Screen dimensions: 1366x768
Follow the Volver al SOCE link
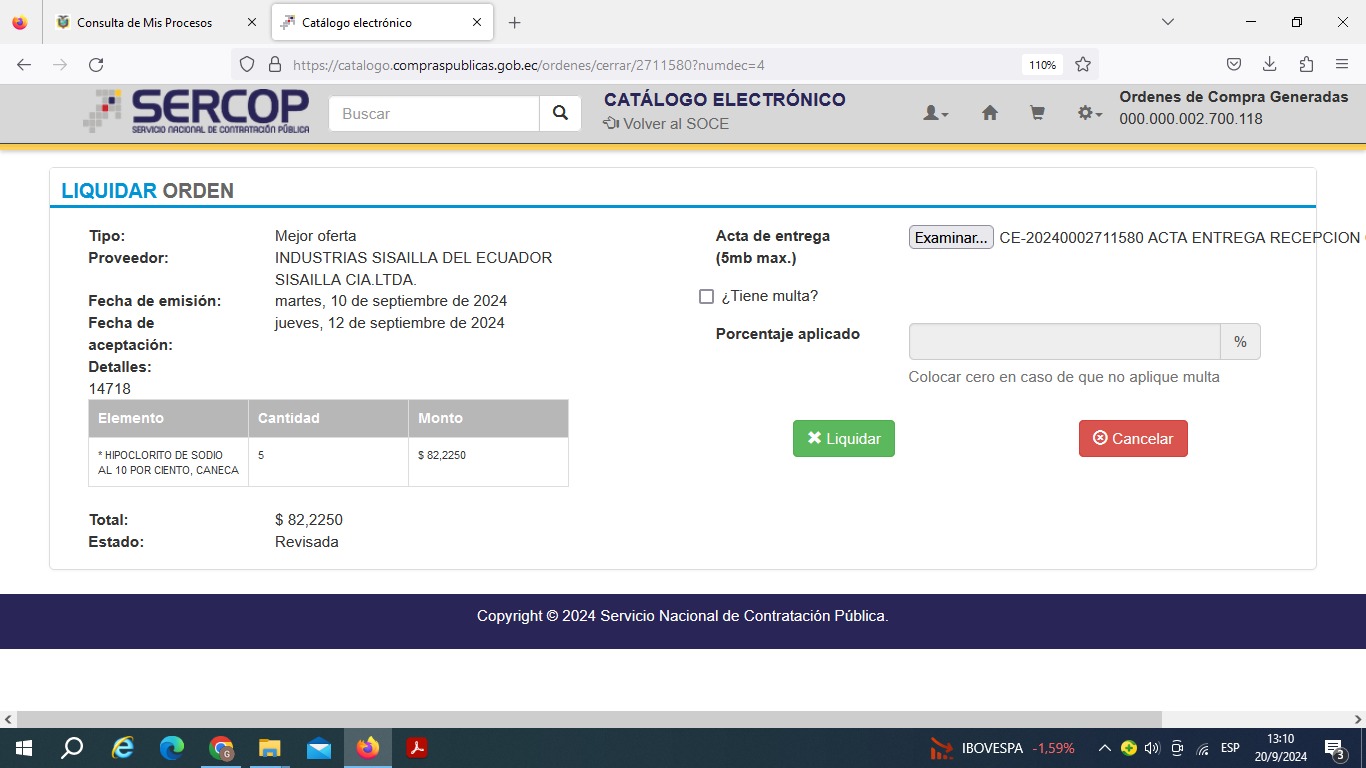[x=667, y=124]
